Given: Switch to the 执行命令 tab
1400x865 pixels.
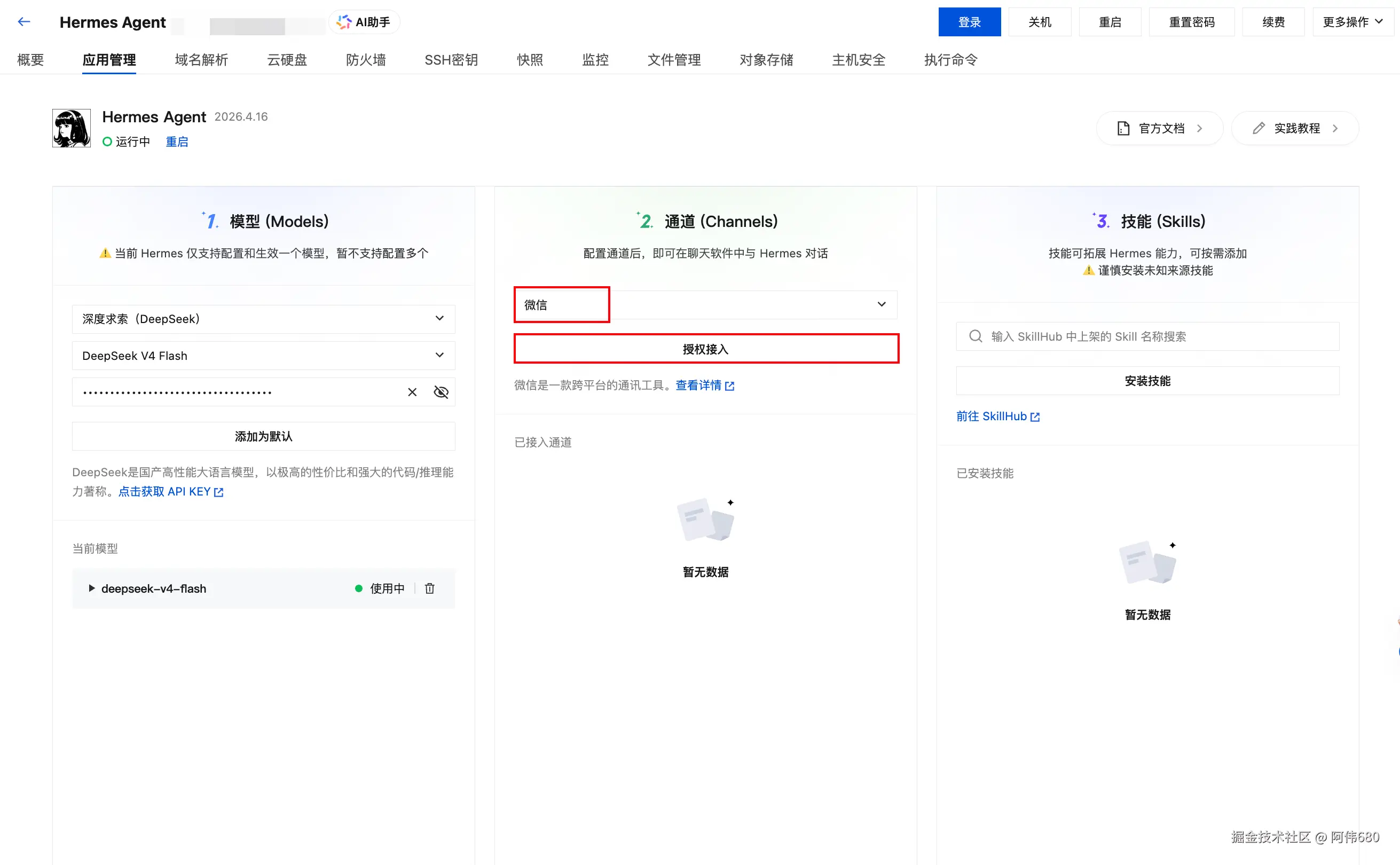Looking at the screenshot, I should coord(951,59).
